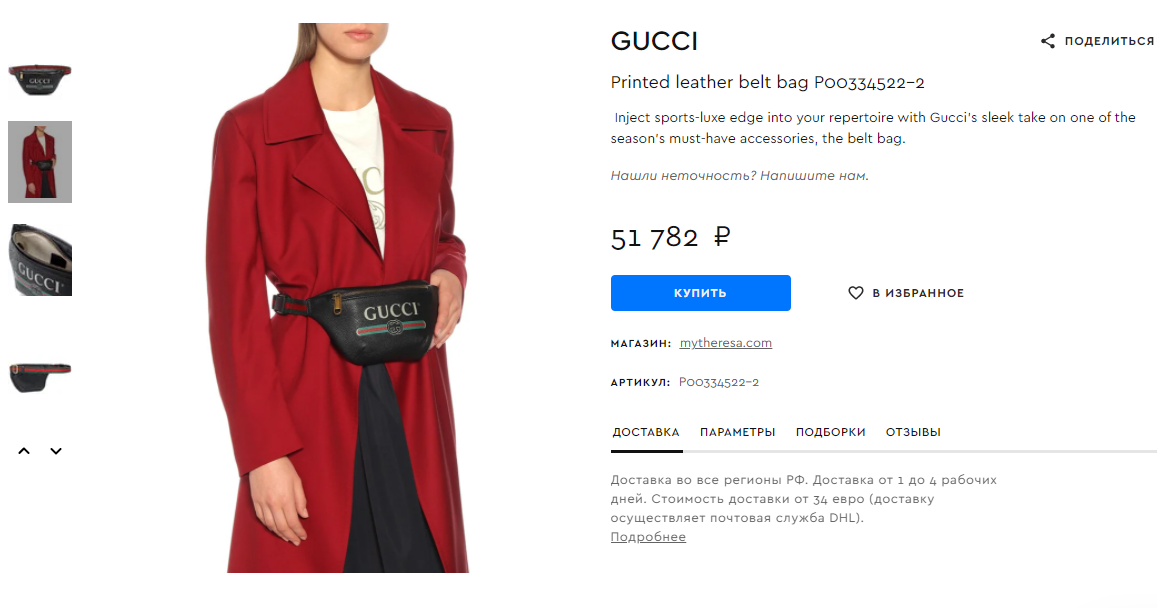Add item via В ИЗБРАННОЕ
Screen dimensions: 1157x608
pos(905,293)
